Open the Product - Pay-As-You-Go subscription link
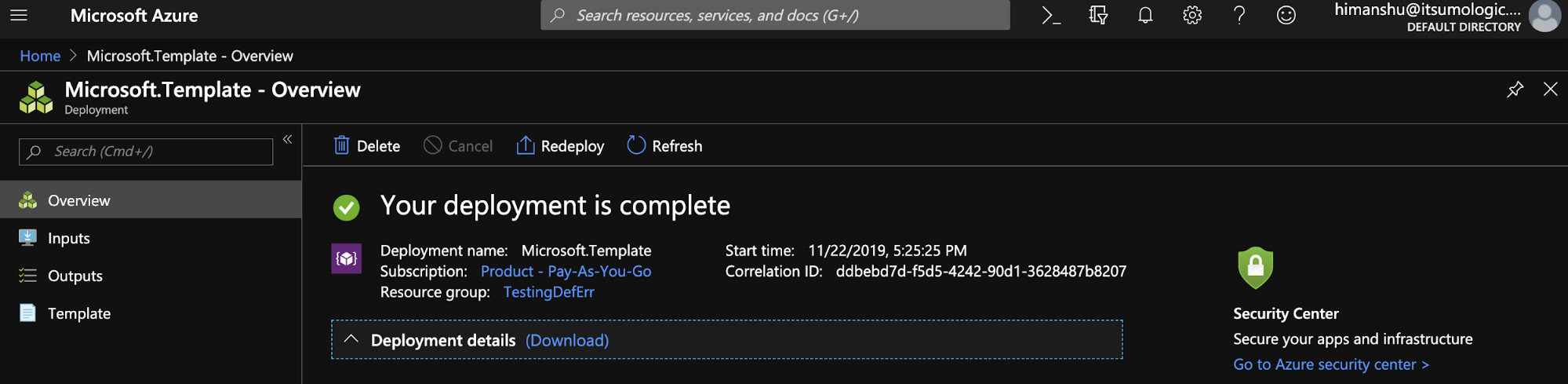The width and height of the screenshot is (1568, 384). click(x=566, y=272)
